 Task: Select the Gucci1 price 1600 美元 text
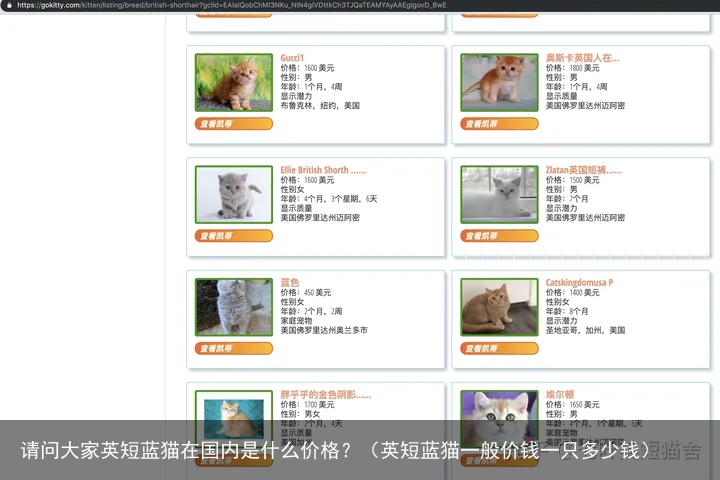tap(319, 68)
